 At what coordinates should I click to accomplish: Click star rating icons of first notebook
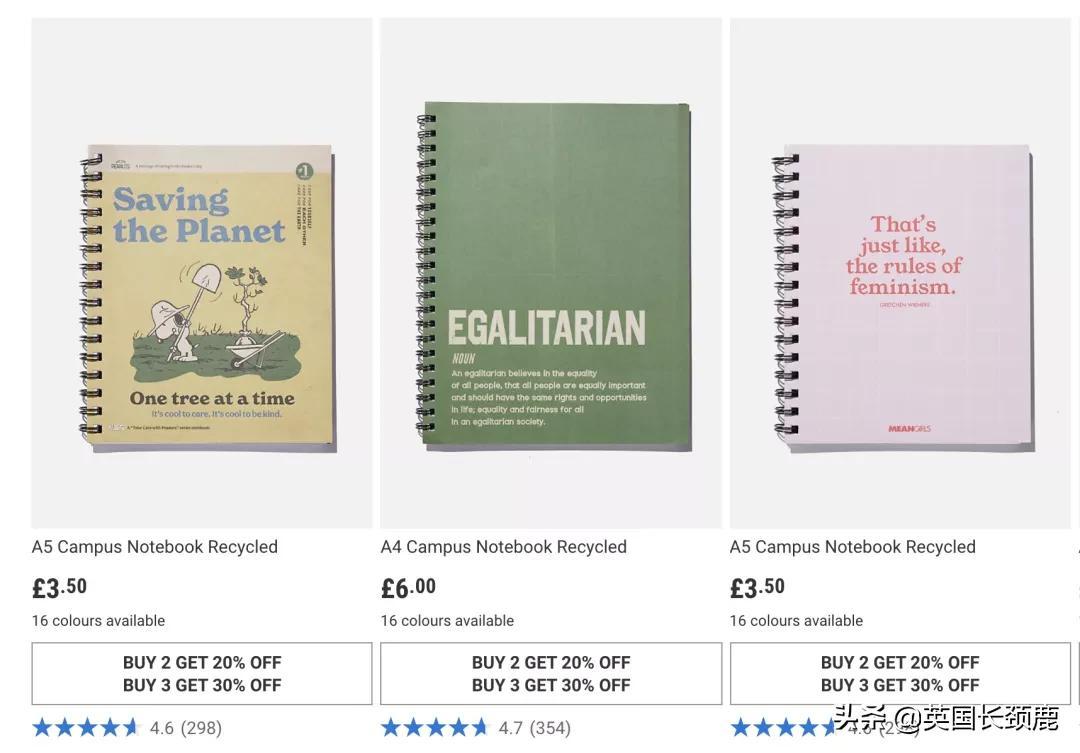point(87,728)
